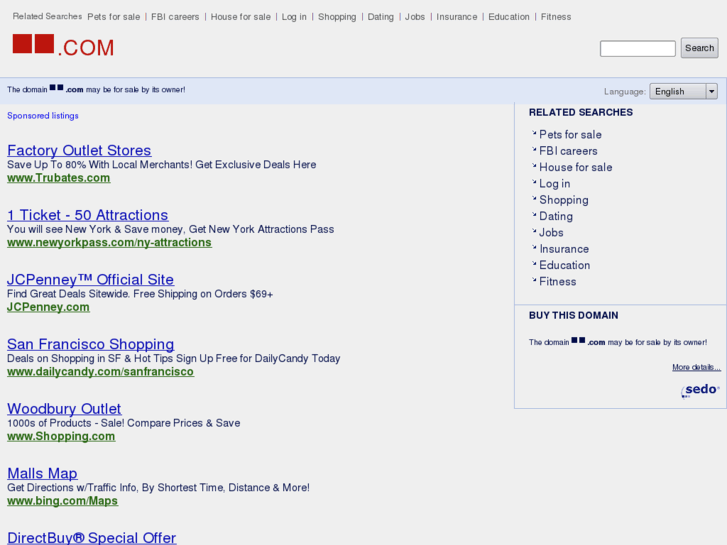The width and height of the screenshot is (727, 545).
Task: Open San Francisco Shopping listing
Action: [90, 344]
